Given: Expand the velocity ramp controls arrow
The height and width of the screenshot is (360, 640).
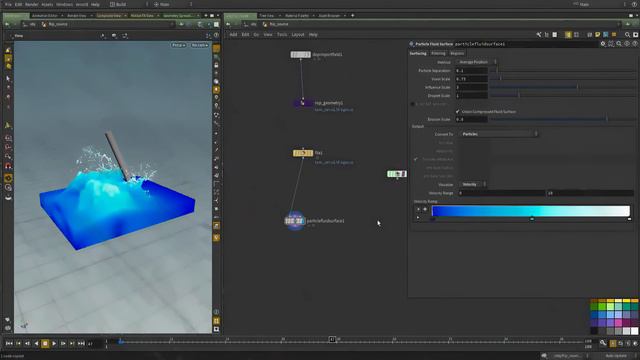Looking at the screenshot, I should pos(418,218).
